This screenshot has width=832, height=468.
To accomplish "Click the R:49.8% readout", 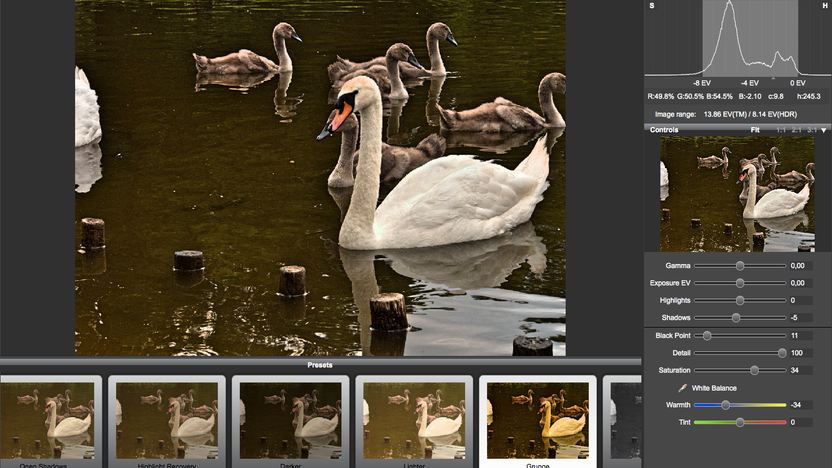I will click(661, 97).
